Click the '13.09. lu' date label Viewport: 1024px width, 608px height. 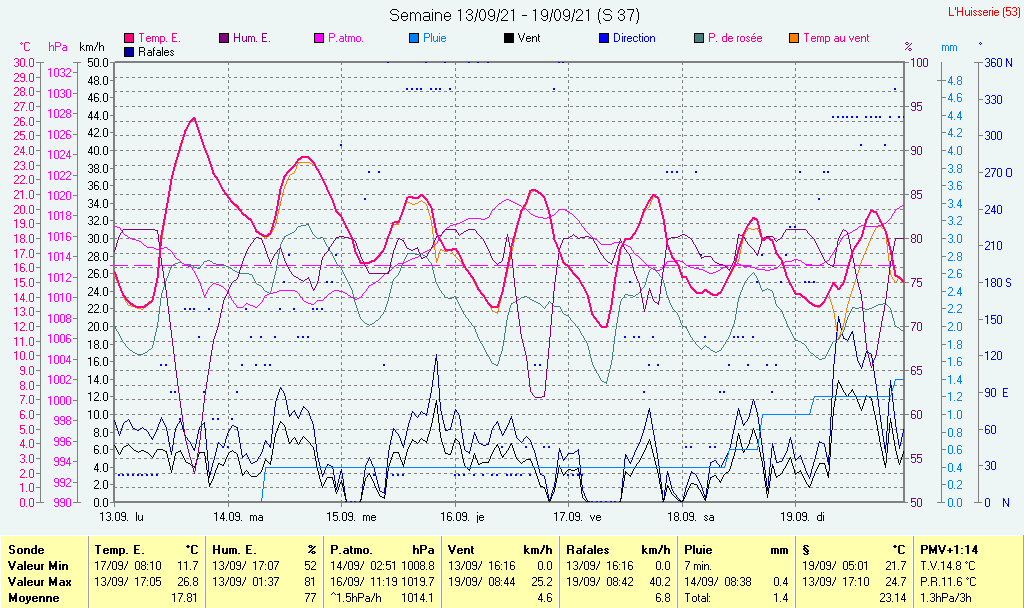coord(121,517)
